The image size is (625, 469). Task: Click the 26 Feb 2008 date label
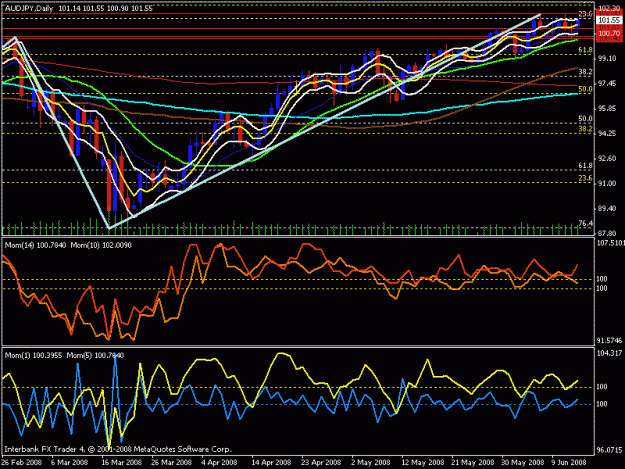point(22,462)
